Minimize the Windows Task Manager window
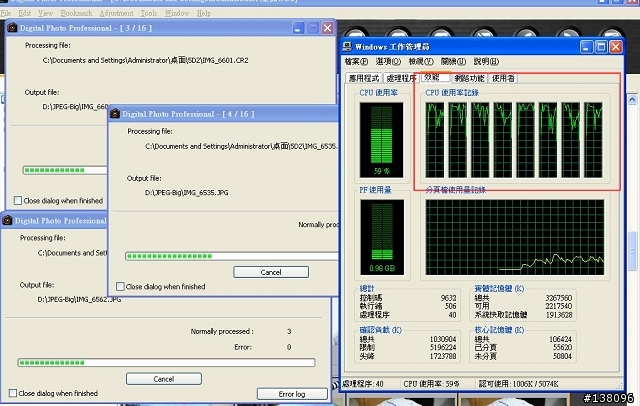Image resolution: width=640 pixels, height=406 pixels. click(587, 47)
